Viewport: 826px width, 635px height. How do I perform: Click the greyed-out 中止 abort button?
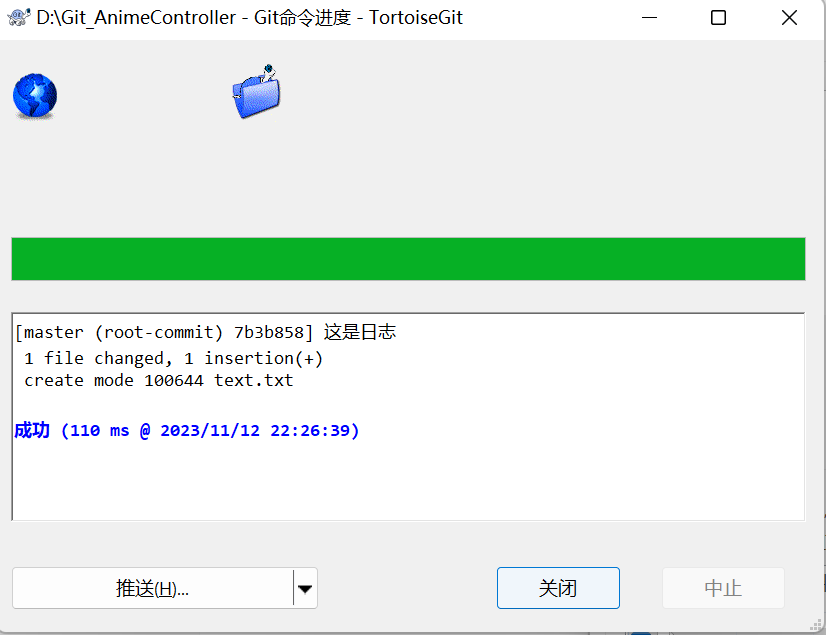pyautogui.click(x=723, y=588)
